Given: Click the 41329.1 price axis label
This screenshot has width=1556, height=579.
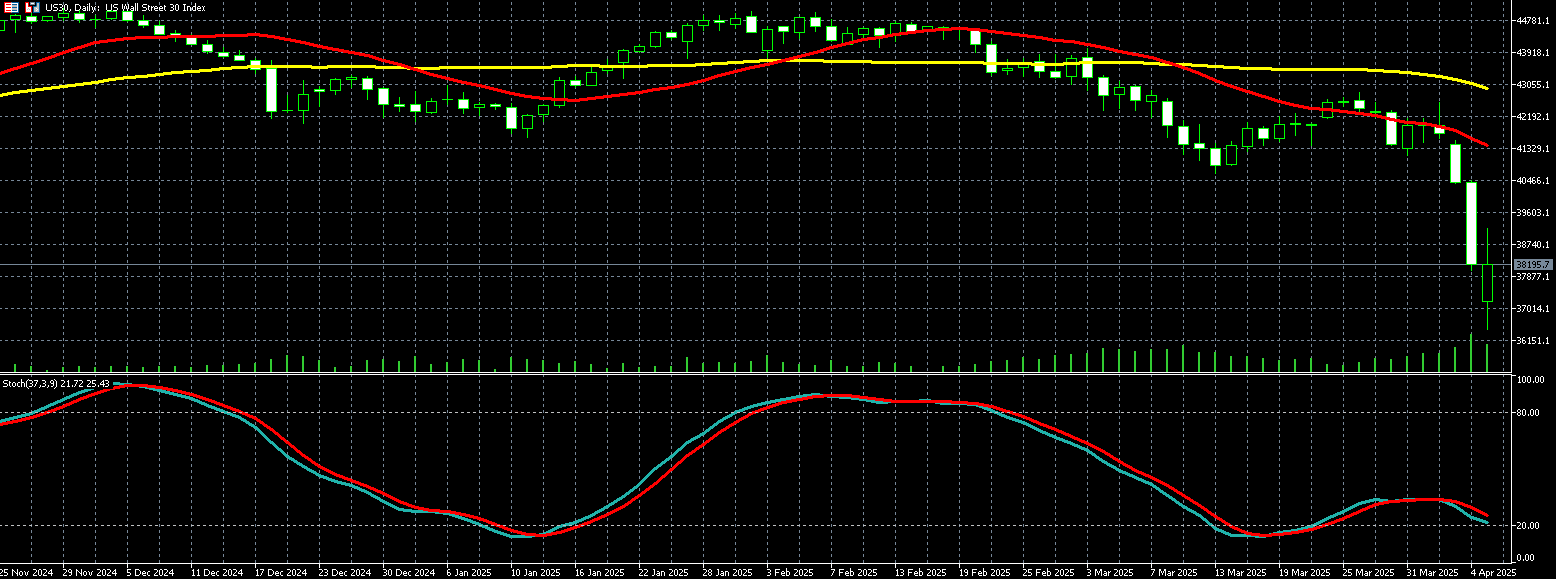Looking at the screenshot, I should 1532,149.
